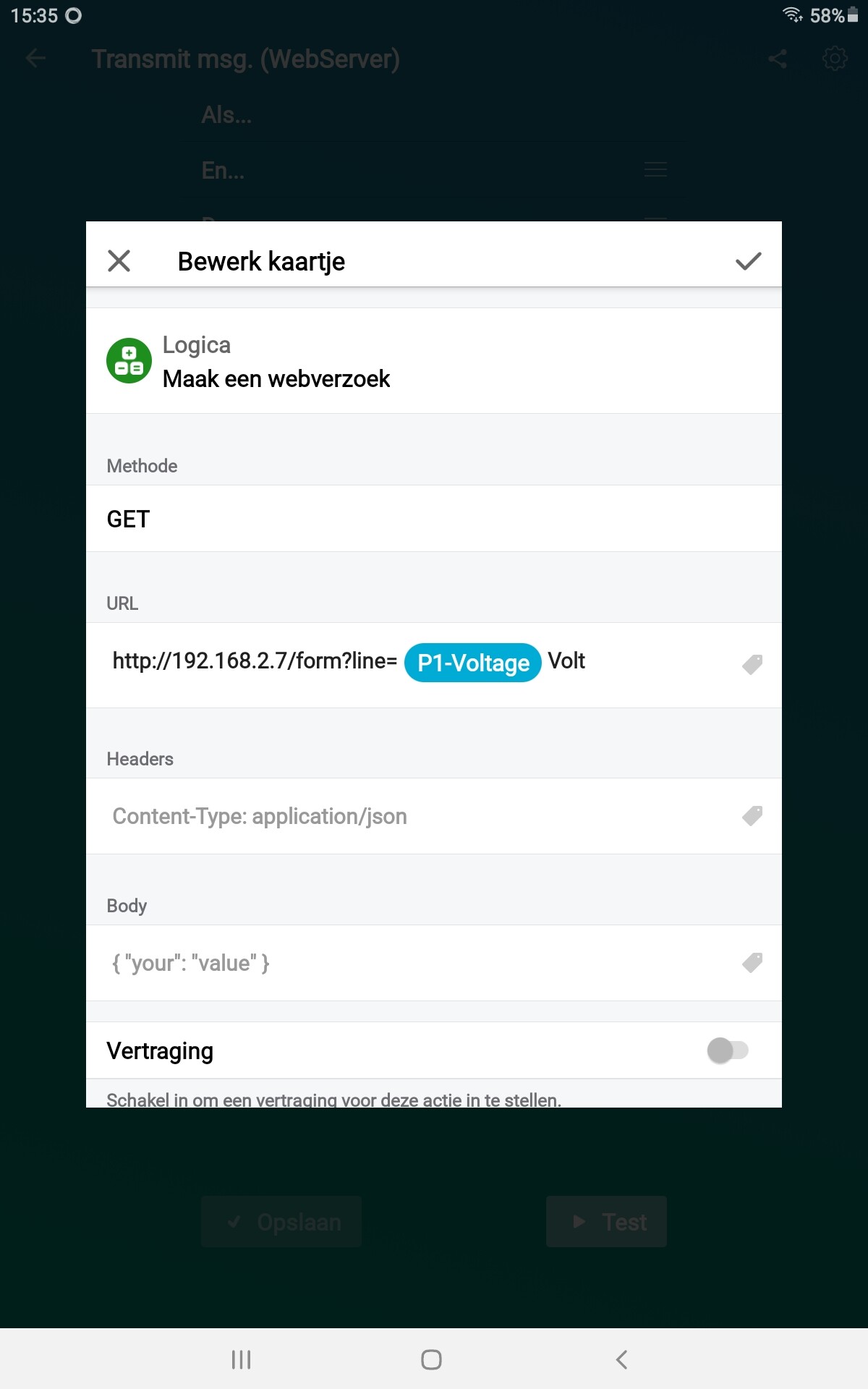Tap the Android home button
This screenshot has width=868, height=1389.
[431, 1359]
